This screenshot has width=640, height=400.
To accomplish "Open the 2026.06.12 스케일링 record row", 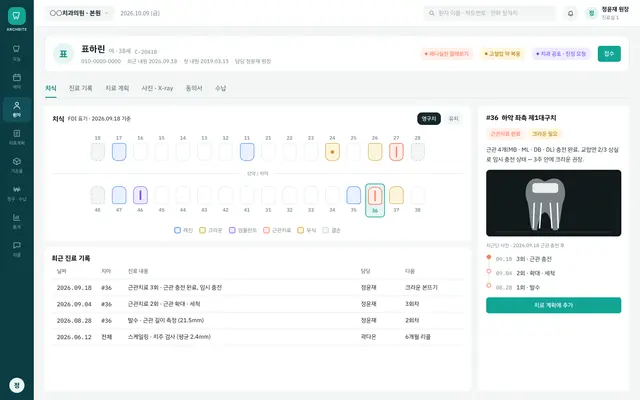I will coord(258,337).
